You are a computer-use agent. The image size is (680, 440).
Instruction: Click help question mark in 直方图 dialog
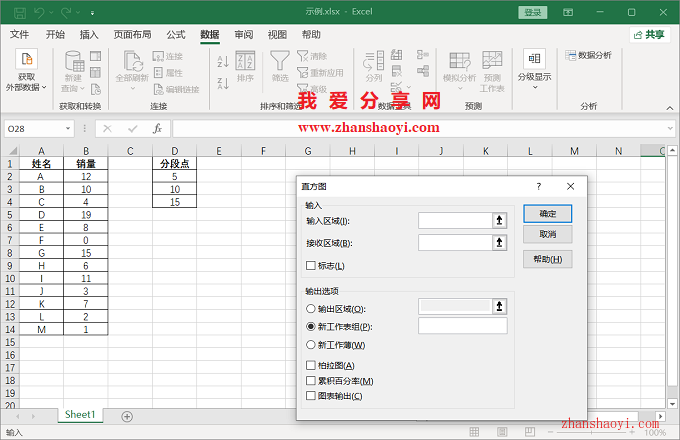[x=539, y=186]
